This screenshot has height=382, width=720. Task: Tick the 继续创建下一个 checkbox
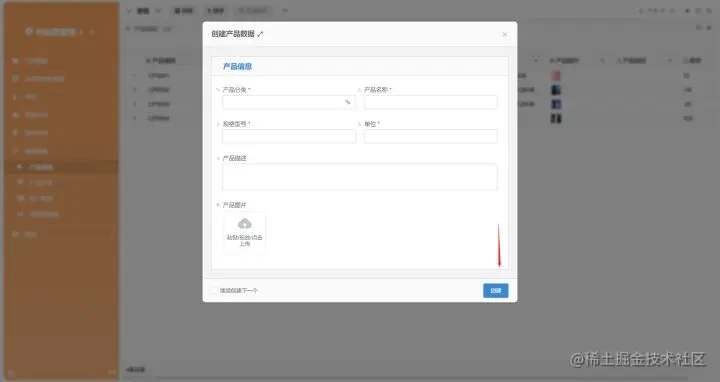(214, 291)
